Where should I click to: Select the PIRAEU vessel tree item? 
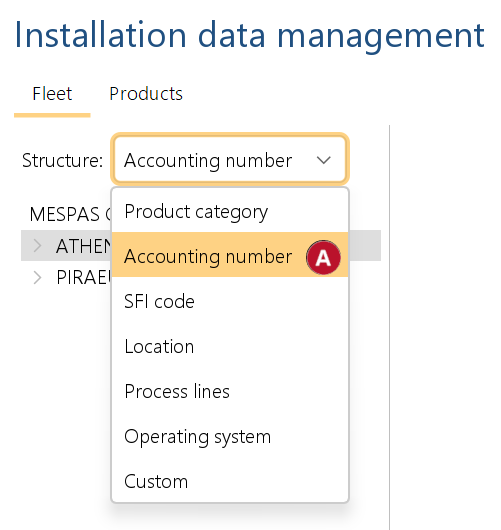pyautogui.click(x=84, y=278)
